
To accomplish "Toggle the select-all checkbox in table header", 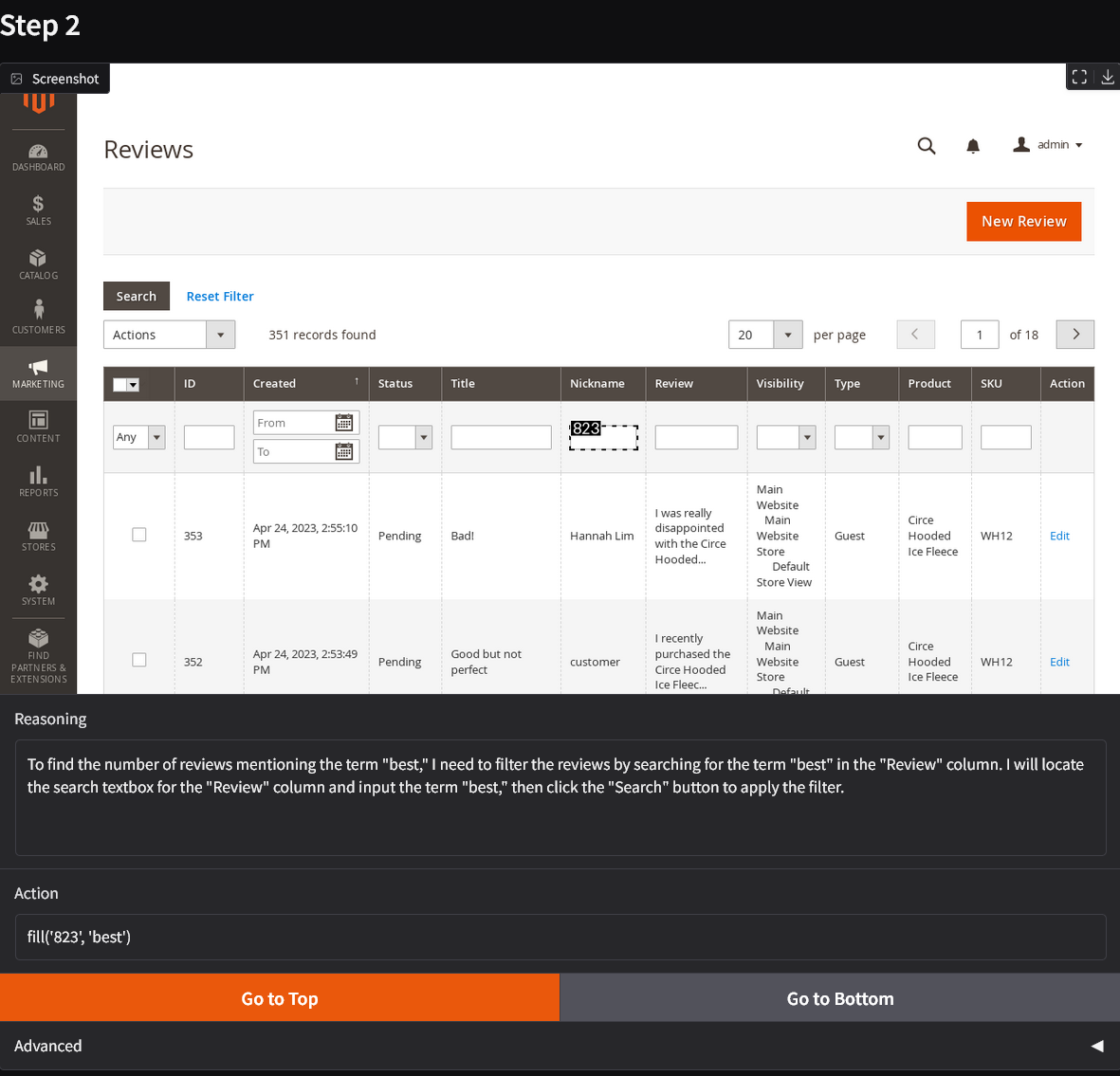I will pyautogui.click(x=119, y=384).
